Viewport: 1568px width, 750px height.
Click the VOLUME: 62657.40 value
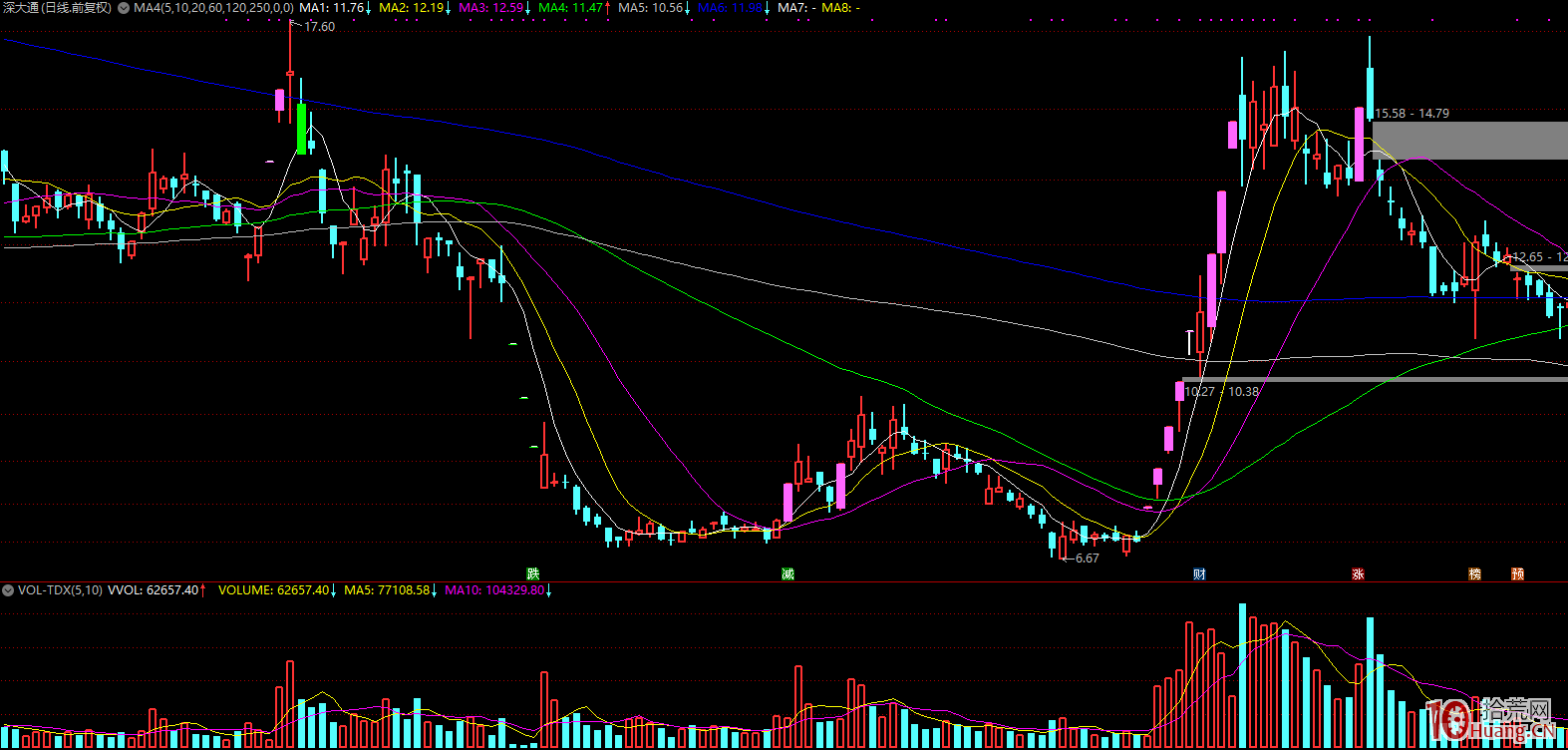pos(275,590)
